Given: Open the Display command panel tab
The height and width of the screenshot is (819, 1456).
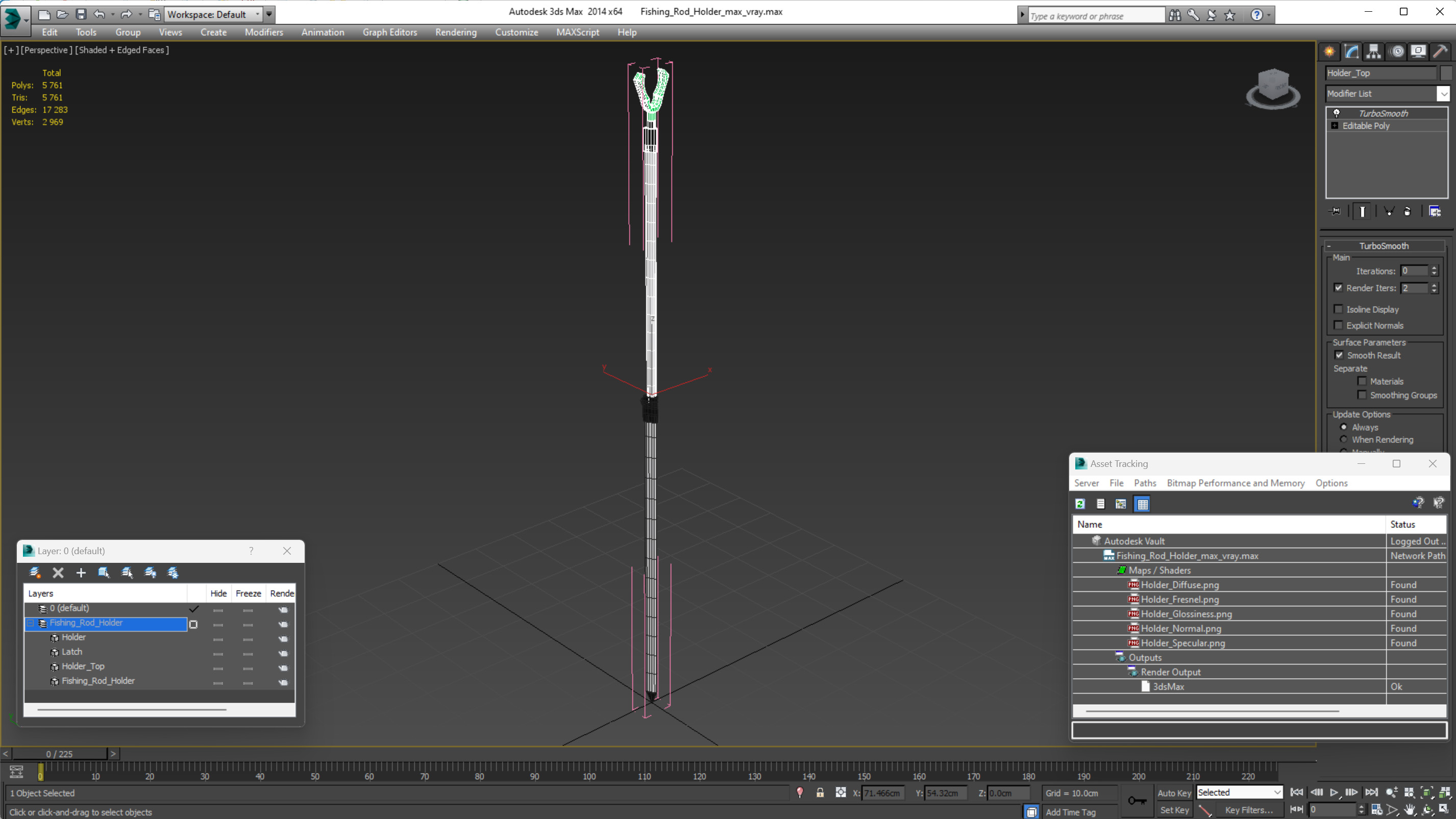Looking at the screenshot, I should 1418,52.
